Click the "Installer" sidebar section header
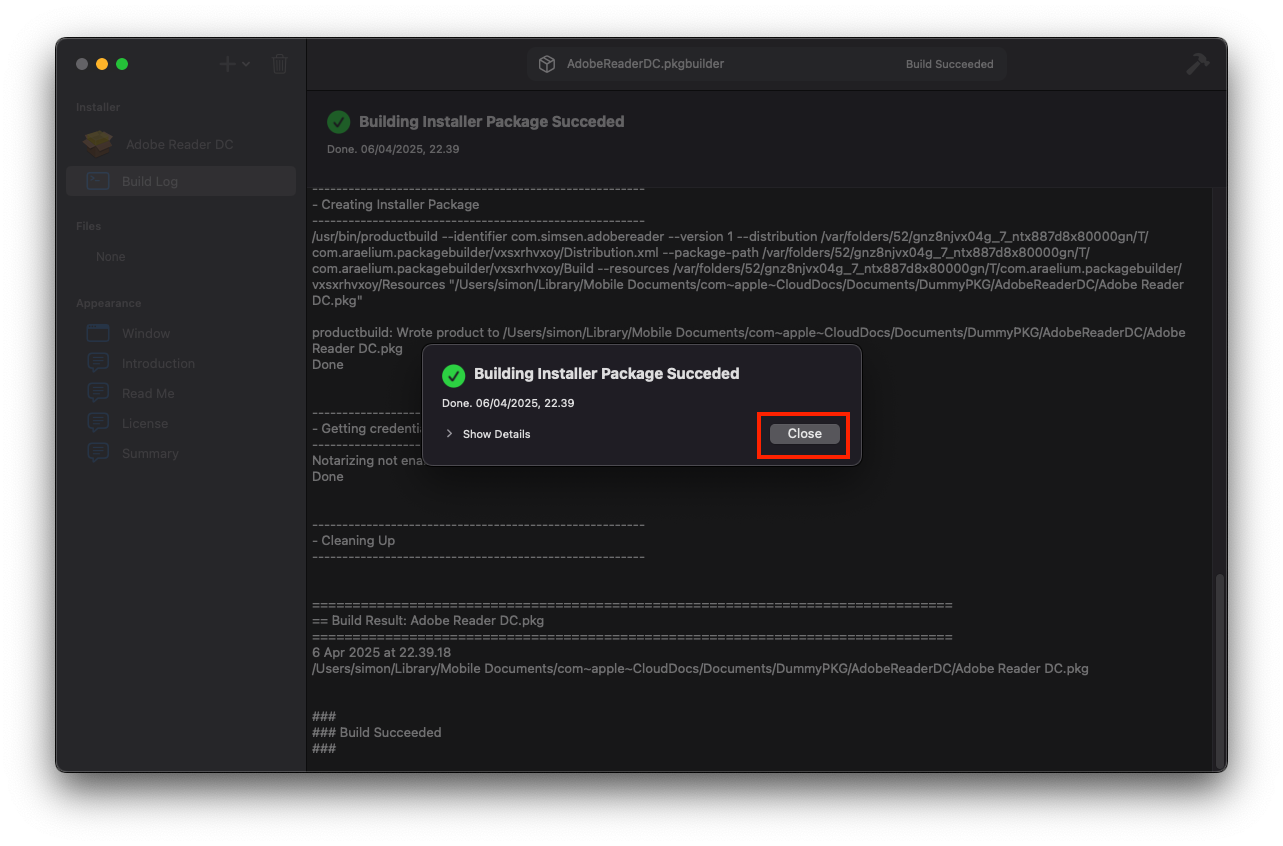This screenshot has width=1283, height=846. 98,107
